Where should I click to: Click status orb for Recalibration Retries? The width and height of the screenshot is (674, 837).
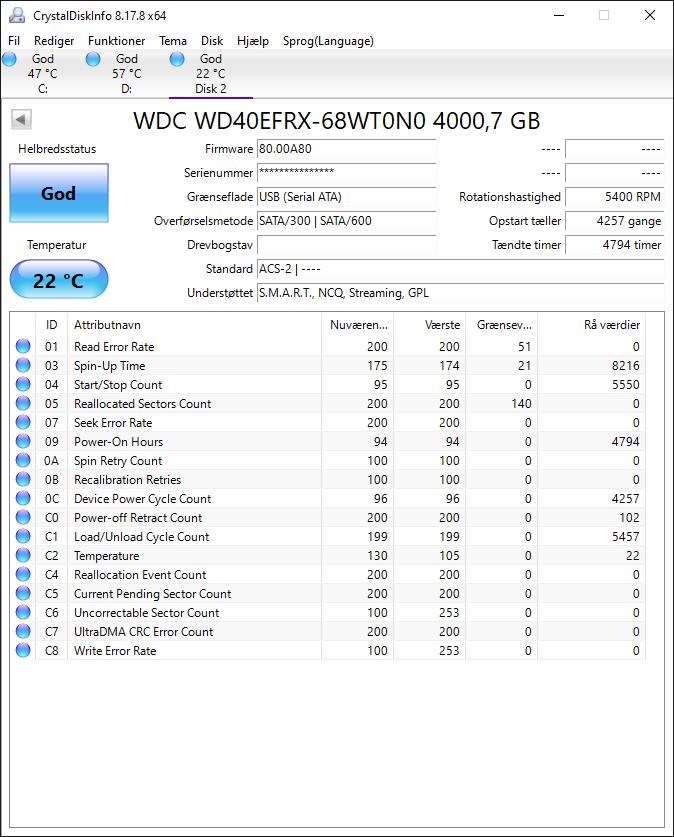(x=23, y=479)
